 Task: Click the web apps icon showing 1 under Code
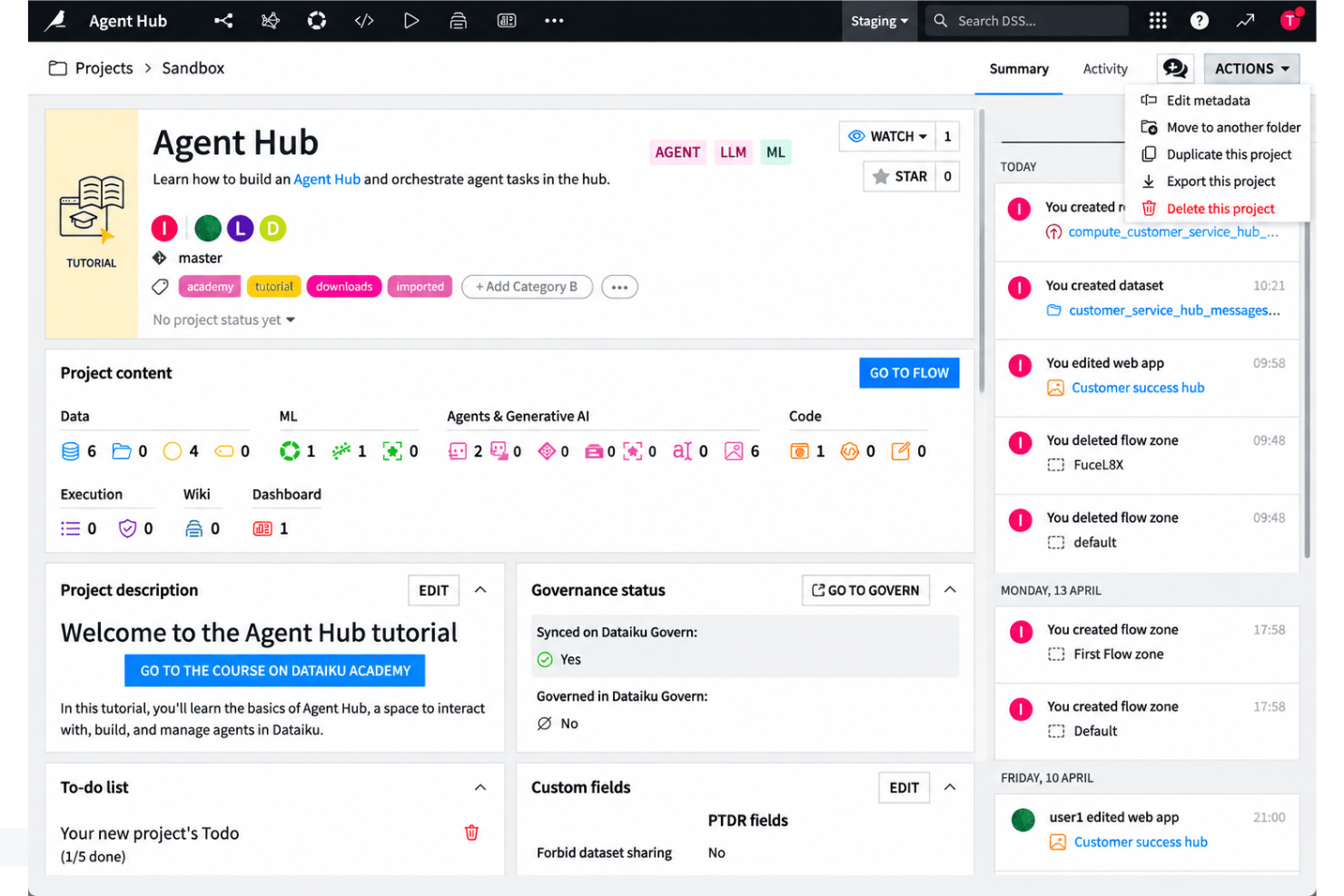tap(799, 451)
